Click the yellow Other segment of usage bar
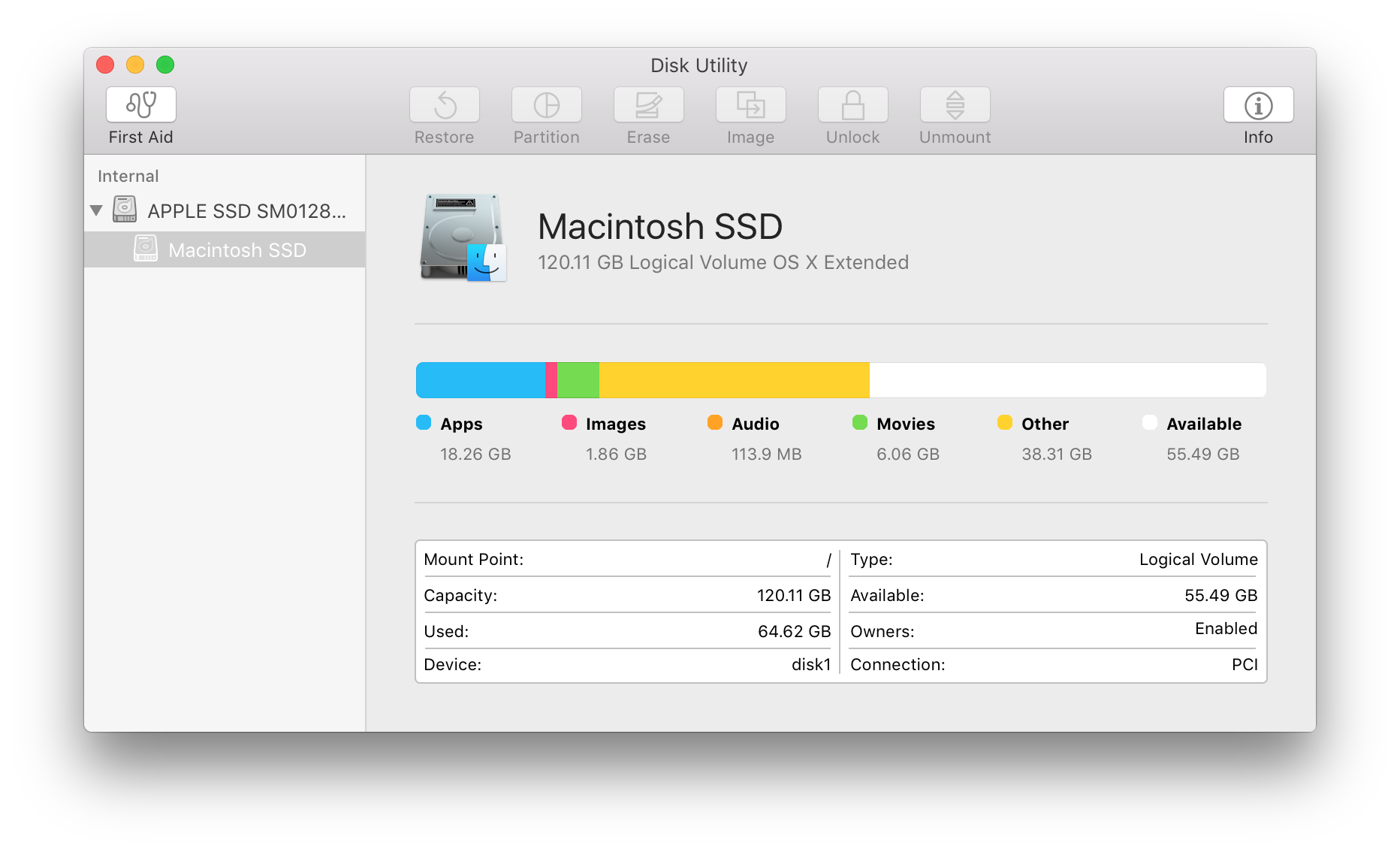The height and width of the screenshot is (852, 1400). pos(735,380)
